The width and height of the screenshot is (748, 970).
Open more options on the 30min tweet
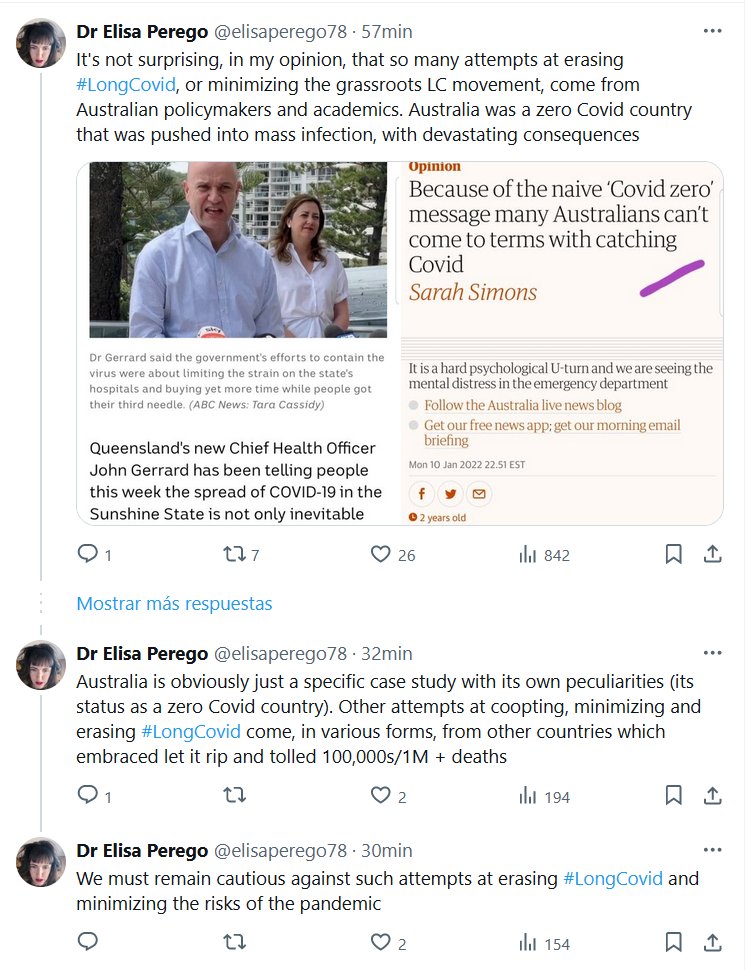click(x=712, y=850)
